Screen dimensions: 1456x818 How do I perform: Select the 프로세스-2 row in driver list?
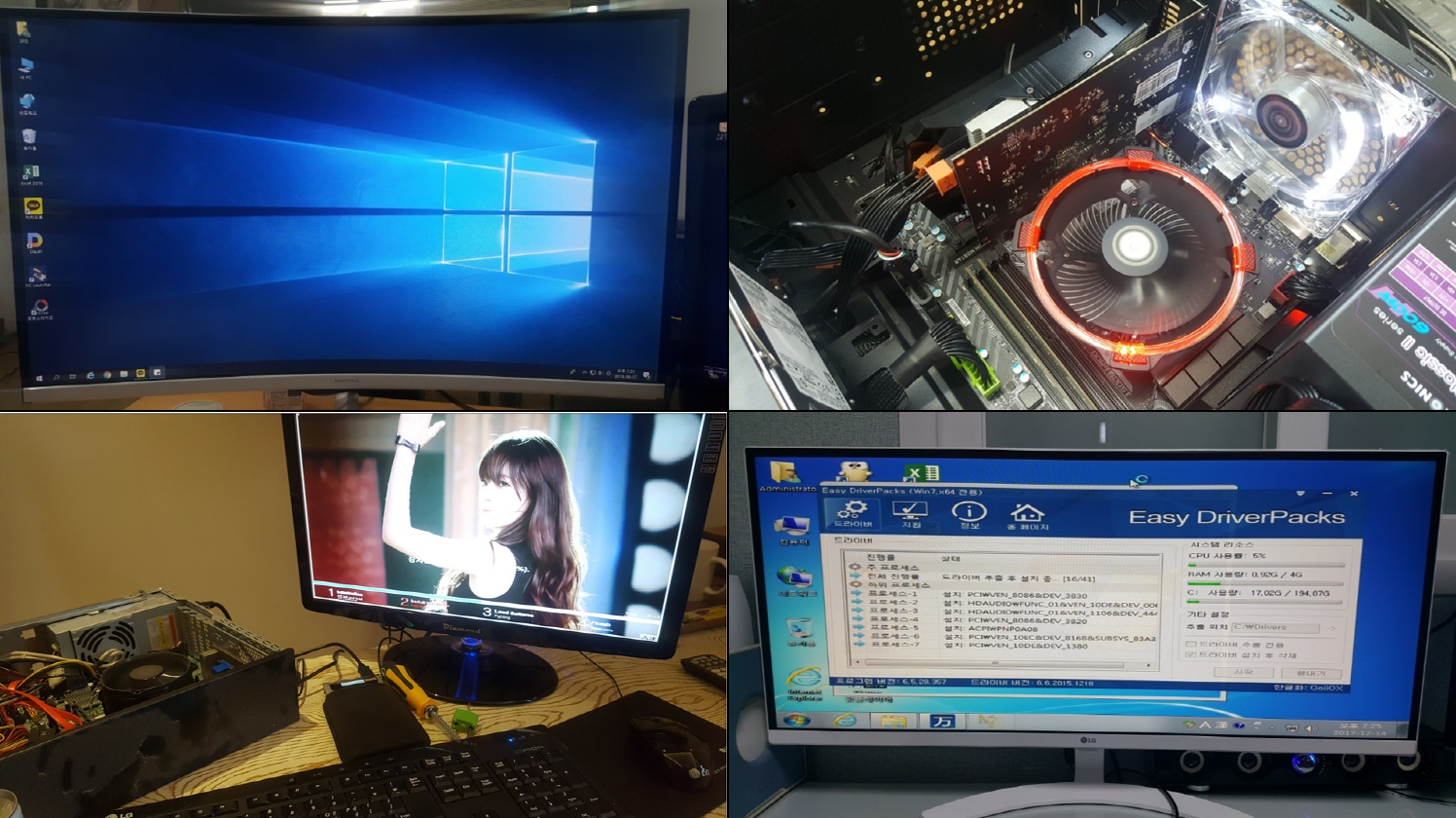coord(1001,605)
